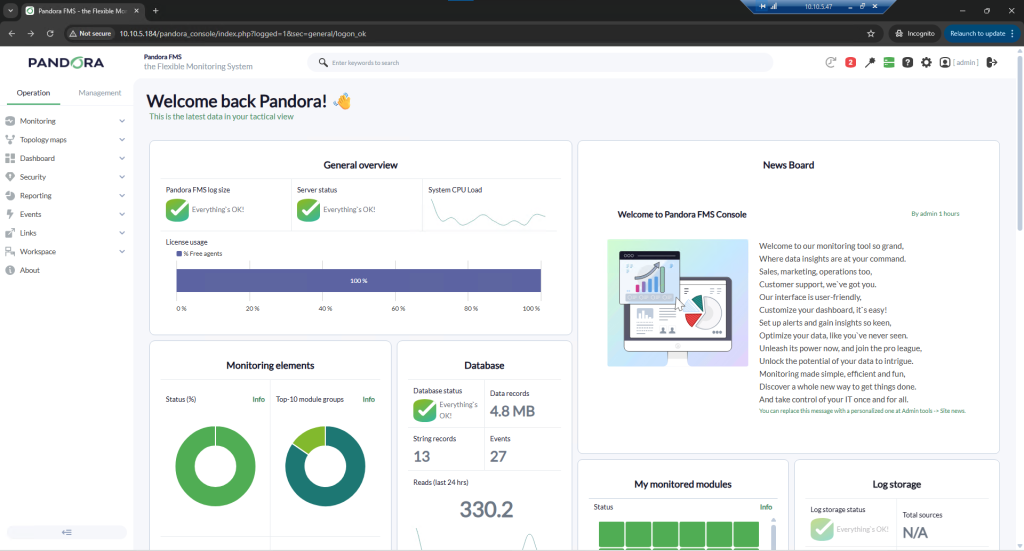Click the Workspace sidebar icon

pyautogui.click(x=10, y=251)
